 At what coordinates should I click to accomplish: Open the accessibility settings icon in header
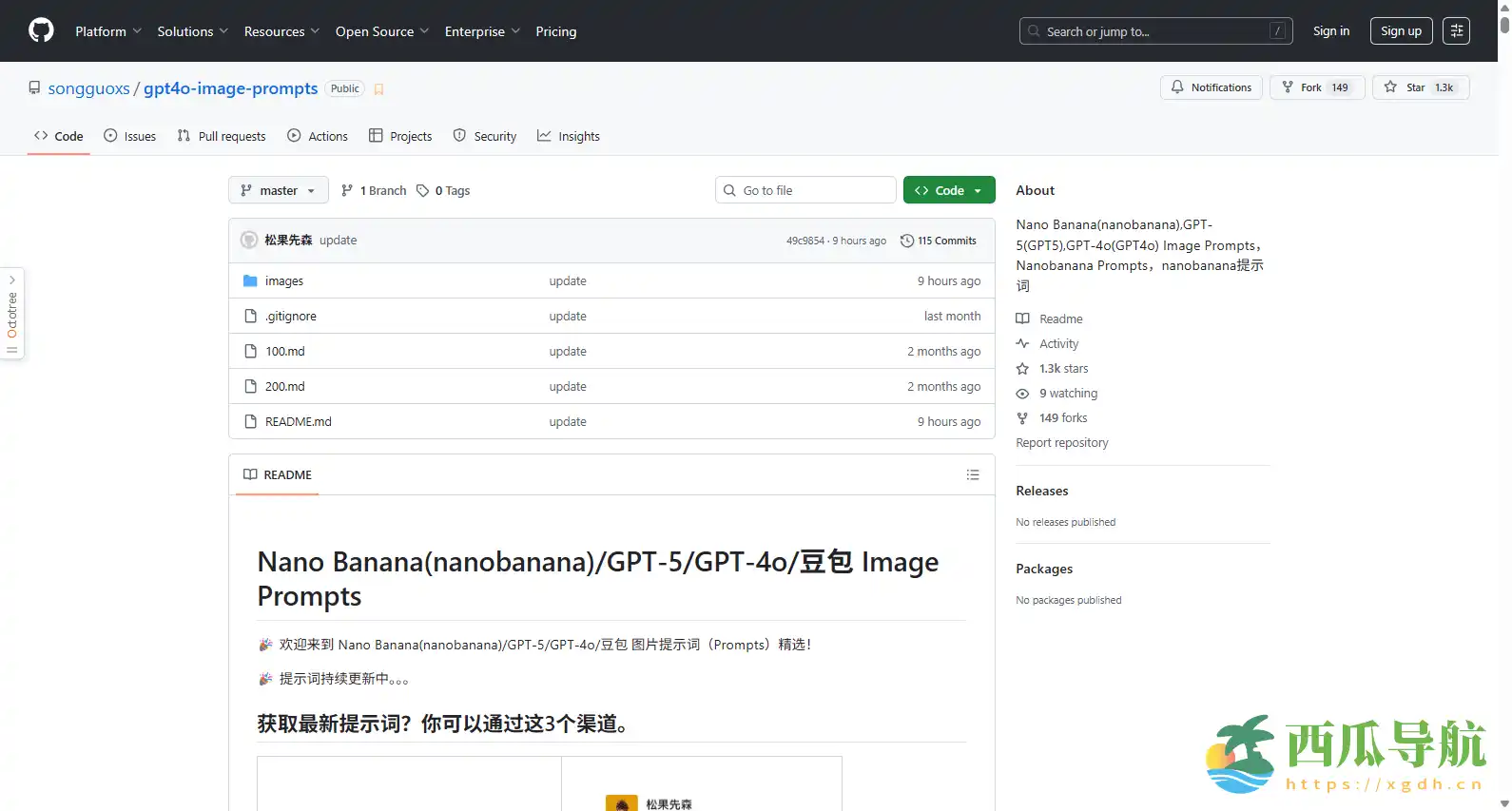point(1456,31)
